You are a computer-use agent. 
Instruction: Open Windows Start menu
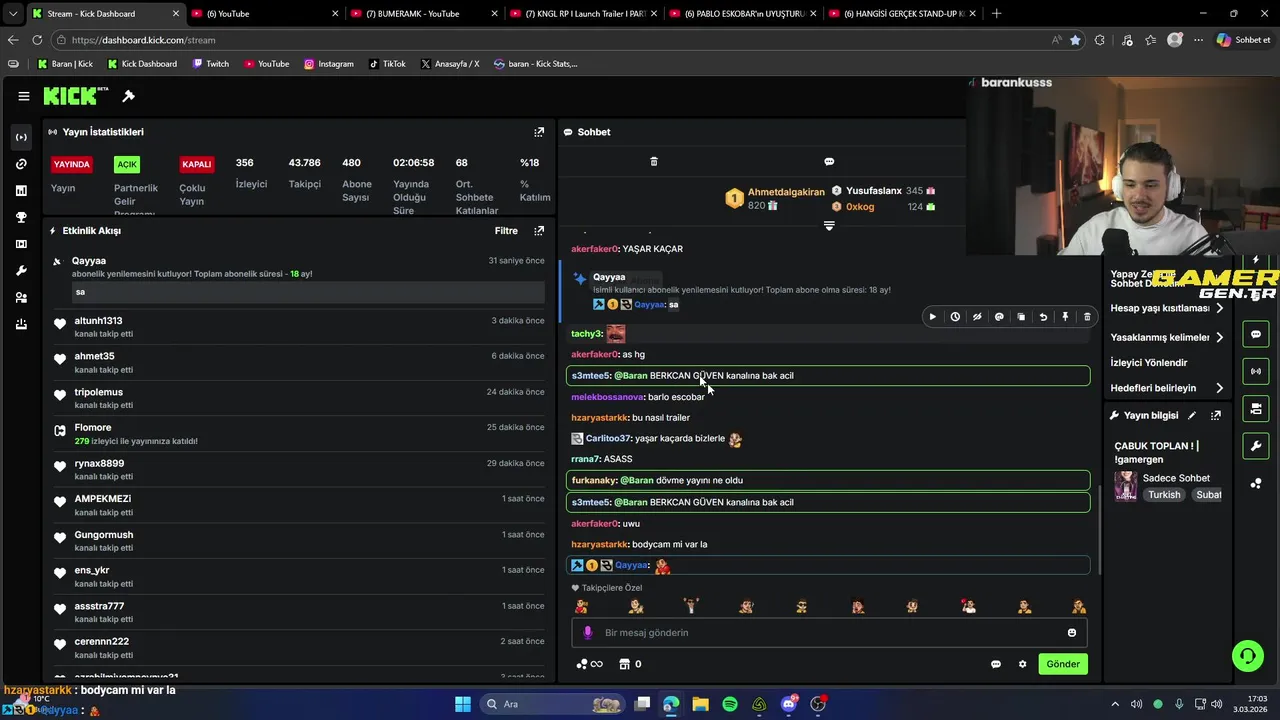tap(463, 704)
